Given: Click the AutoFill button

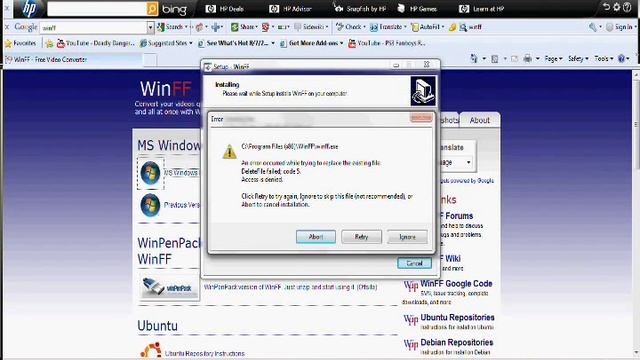Looking at the screenshot, I should point(427,27).
